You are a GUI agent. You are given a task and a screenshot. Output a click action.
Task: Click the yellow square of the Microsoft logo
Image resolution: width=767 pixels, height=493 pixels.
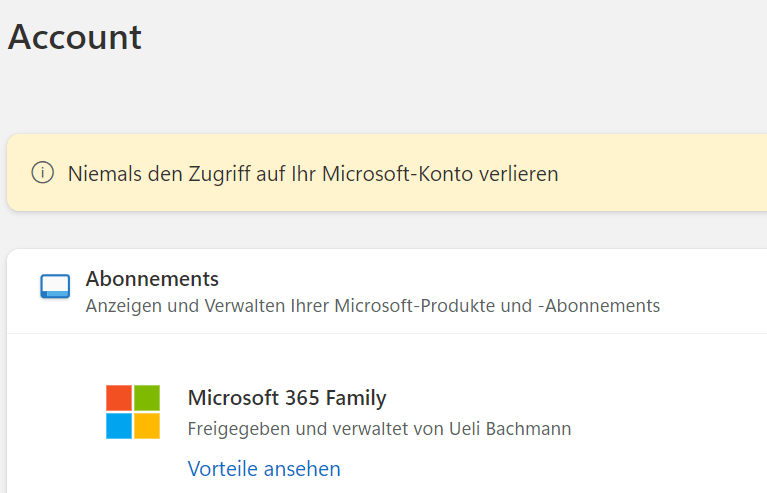[147, 426]
